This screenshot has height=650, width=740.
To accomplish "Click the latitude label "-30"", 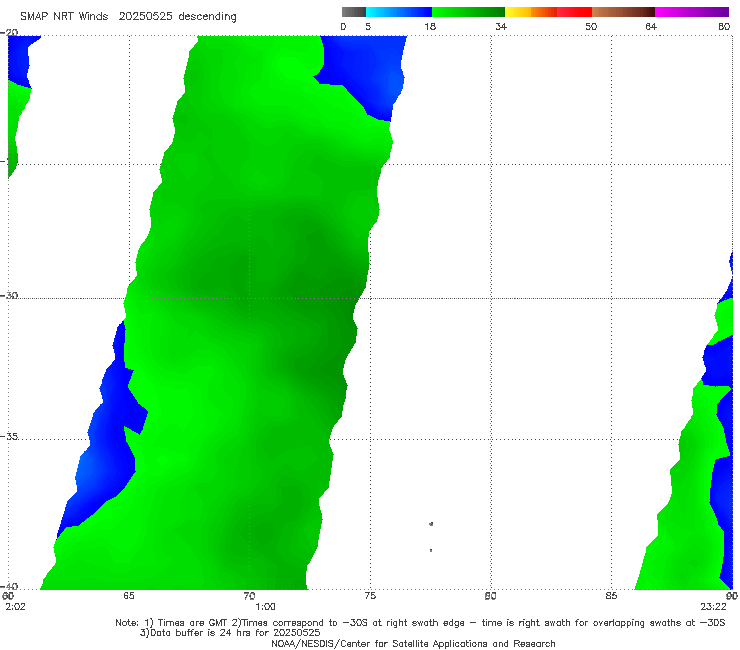I will 9,295.
